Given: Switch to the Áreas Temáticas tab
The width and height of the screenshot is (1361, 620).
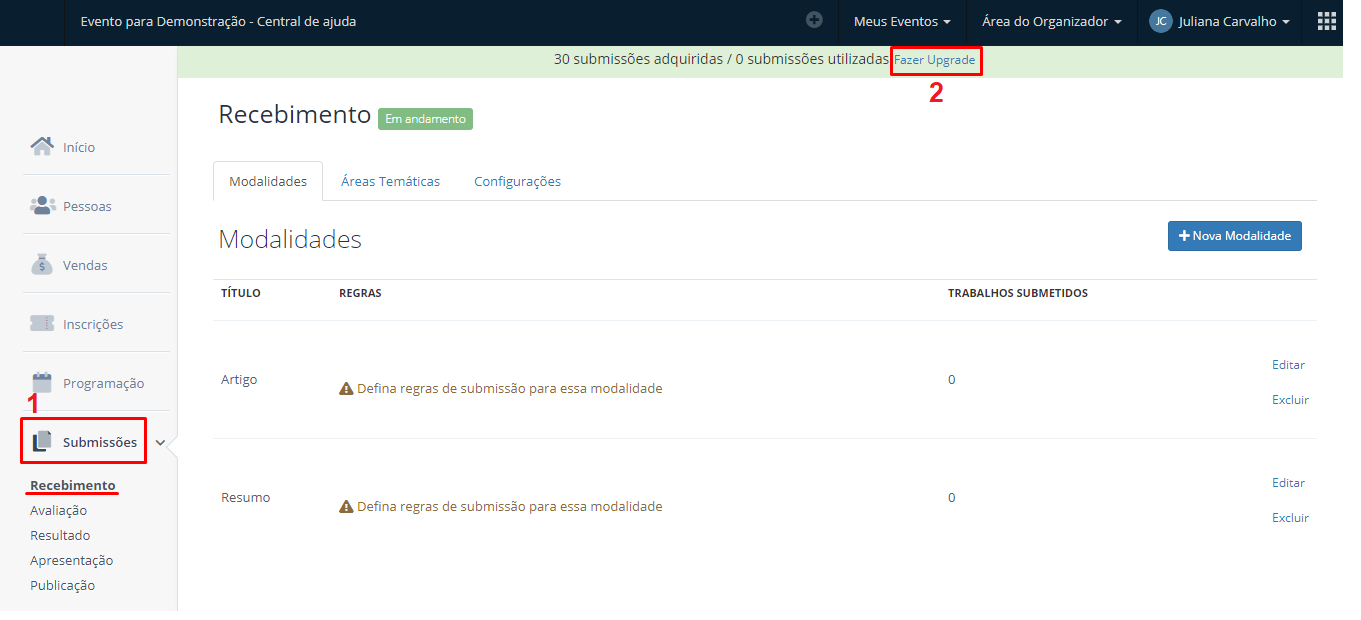Looking at the screenshot, I should pyautogui.click(x=390, y=181).
